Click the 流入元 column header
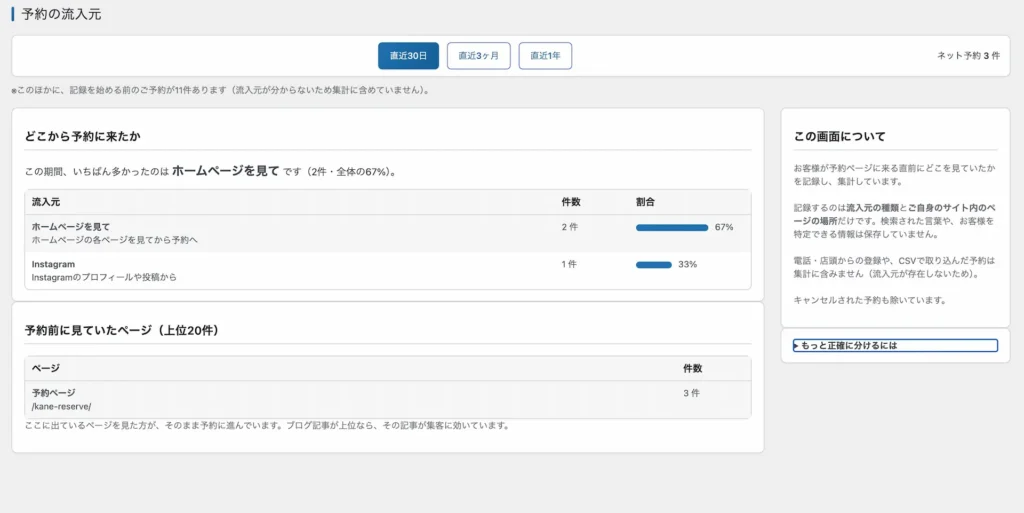 pyautogui.click(x=46, y=202)
